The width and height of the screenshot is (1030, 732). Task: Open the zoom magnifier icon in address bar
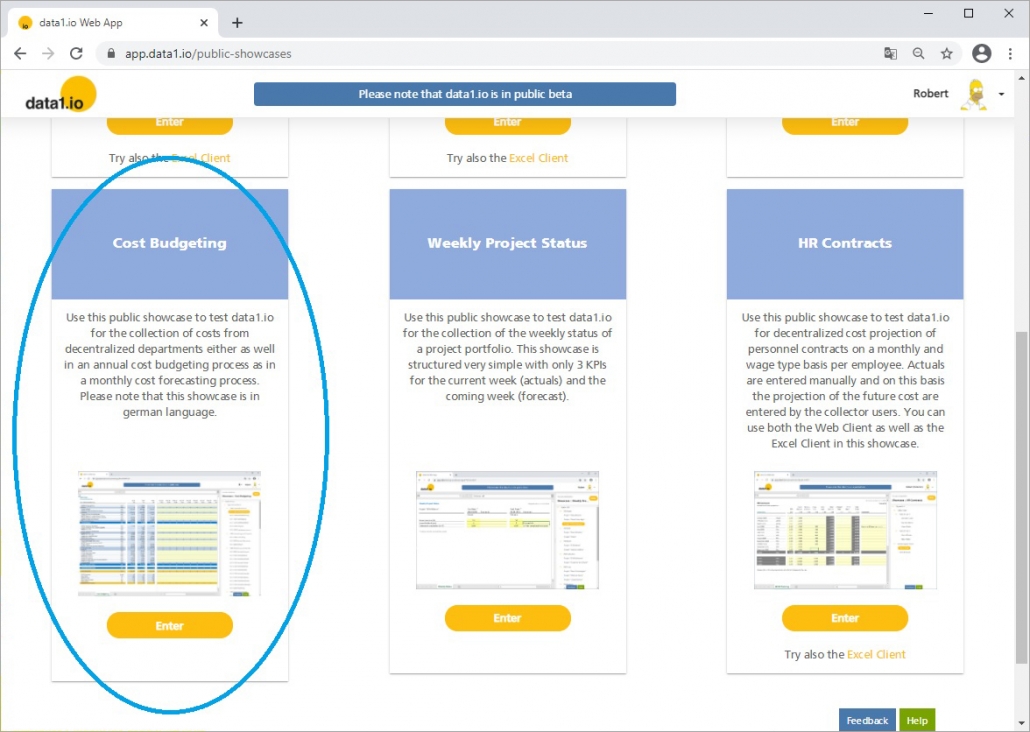(918, 54)
